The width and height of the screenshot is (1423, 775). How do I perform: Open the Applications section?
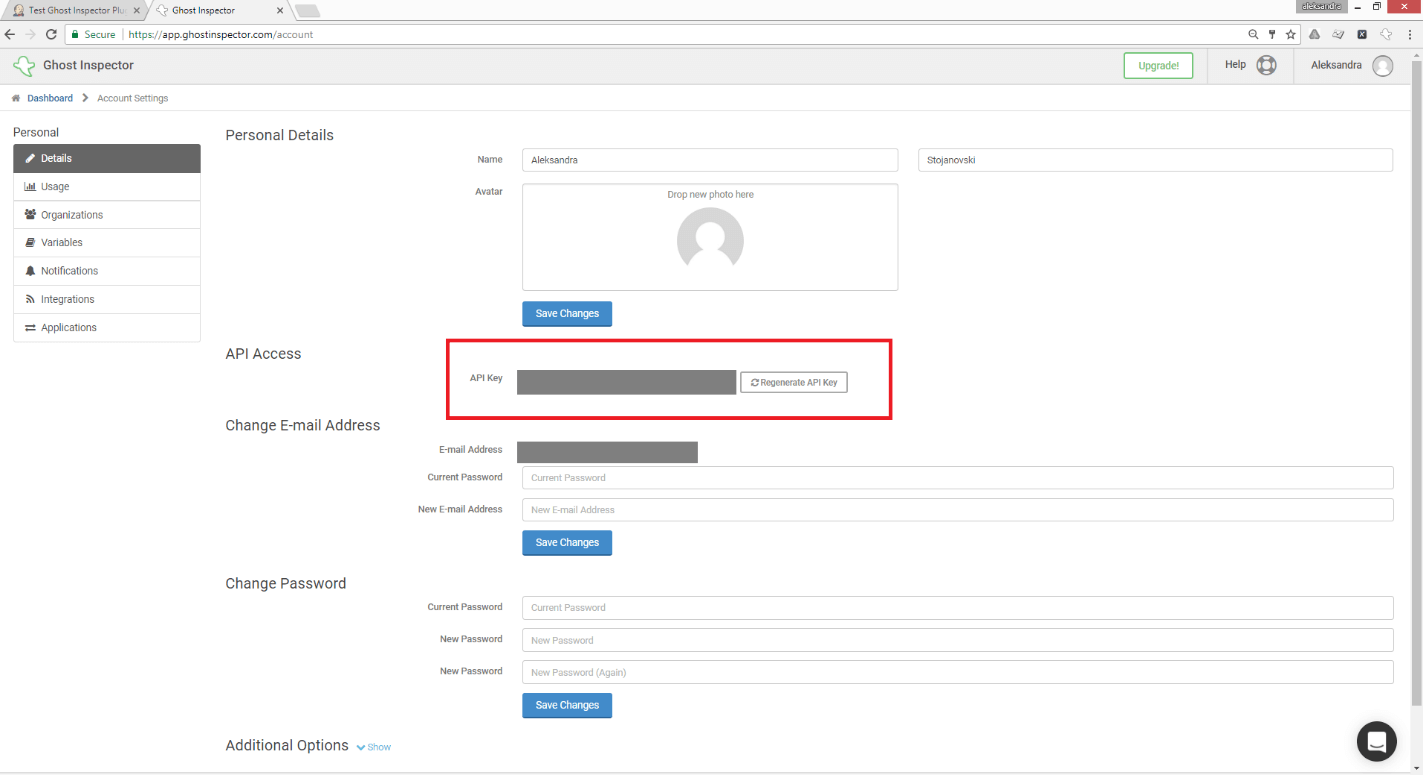[107, 328]
